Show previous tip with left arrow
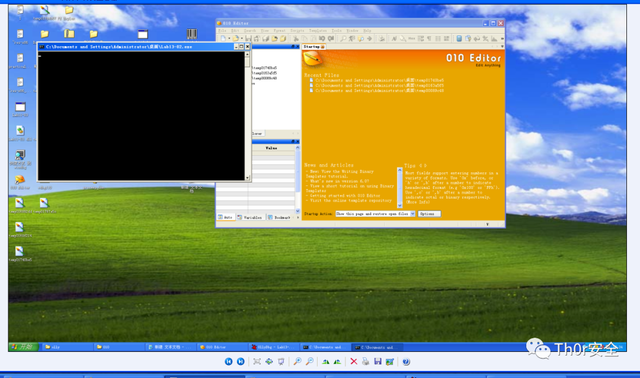 click(x=421, y=165)
